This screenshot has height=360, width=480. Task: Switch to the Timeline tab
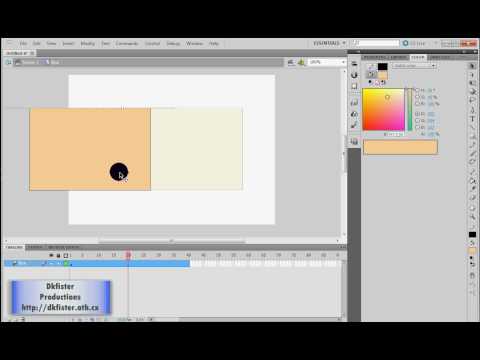tap(15, 247)
